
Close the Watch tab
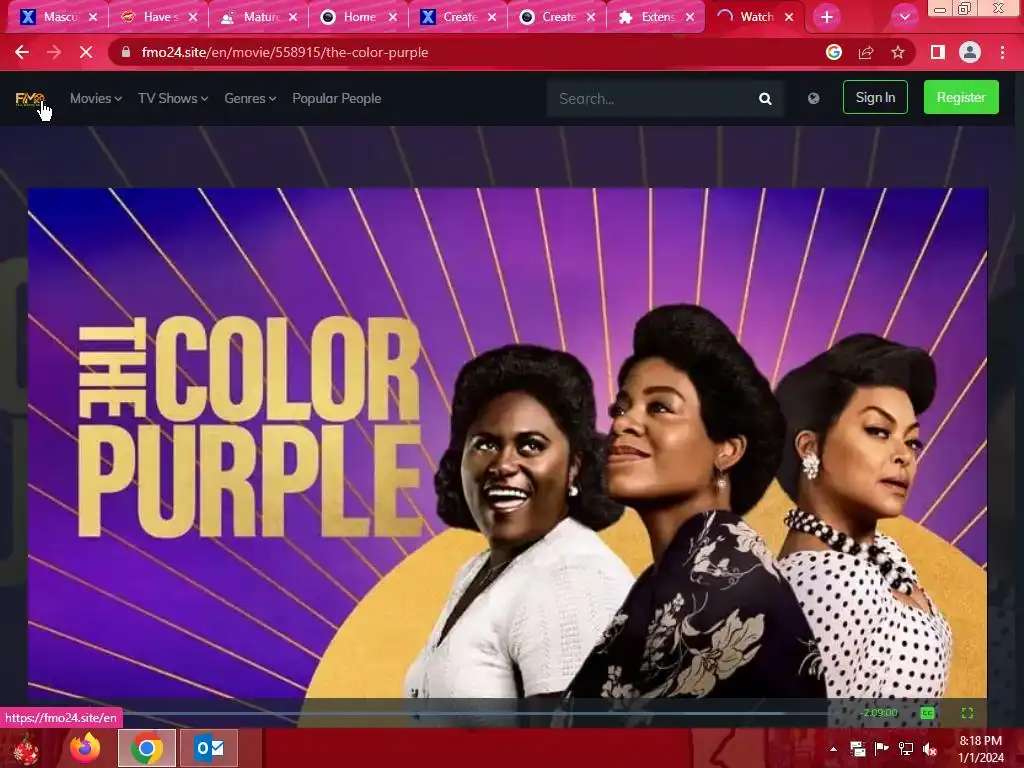click(789, 17)
